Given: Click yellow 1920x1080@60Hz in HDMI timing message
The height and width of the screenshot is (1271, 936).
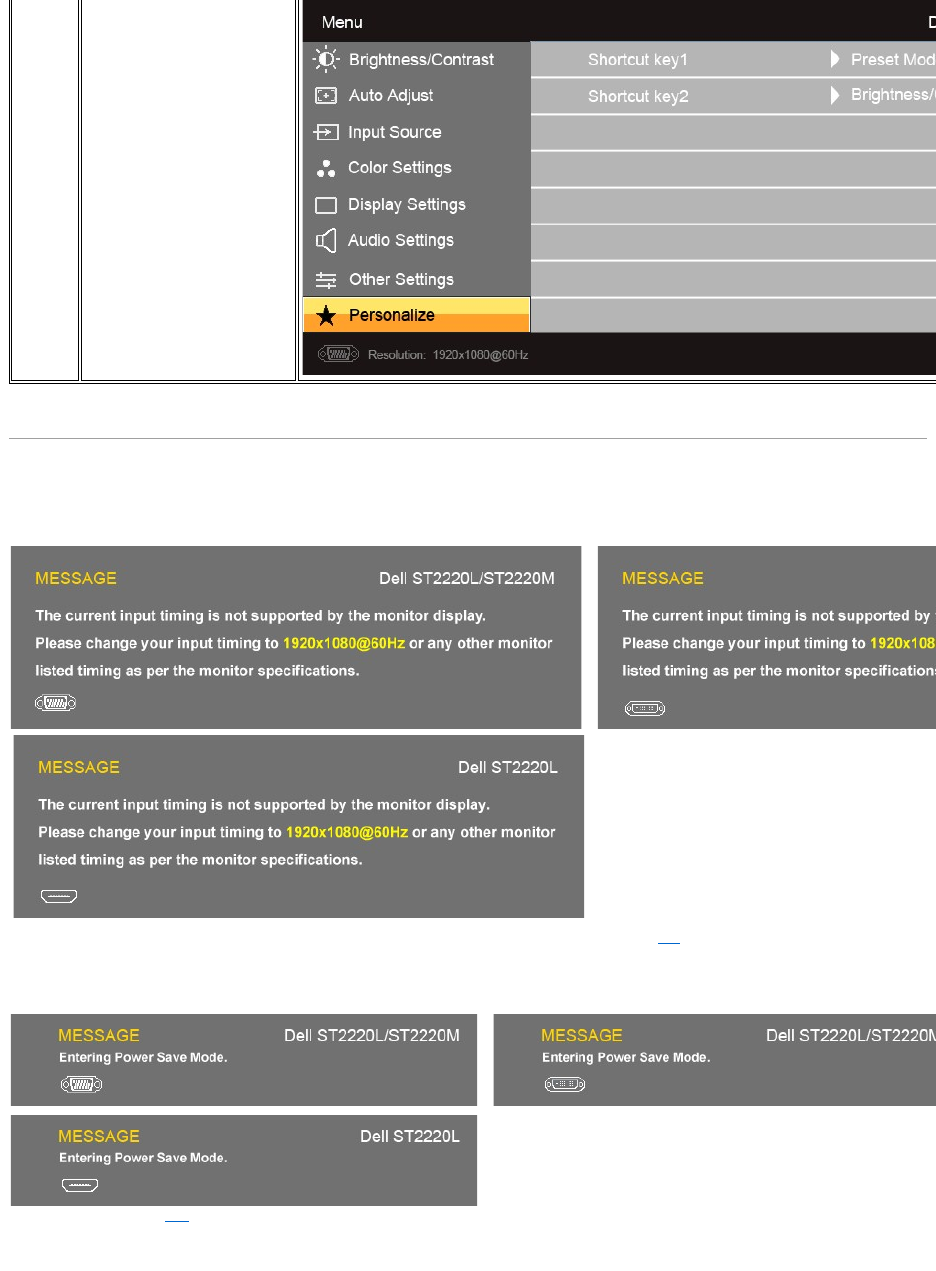Looking at the screenshot, I should pyautogui.click(x=347, y=832).
